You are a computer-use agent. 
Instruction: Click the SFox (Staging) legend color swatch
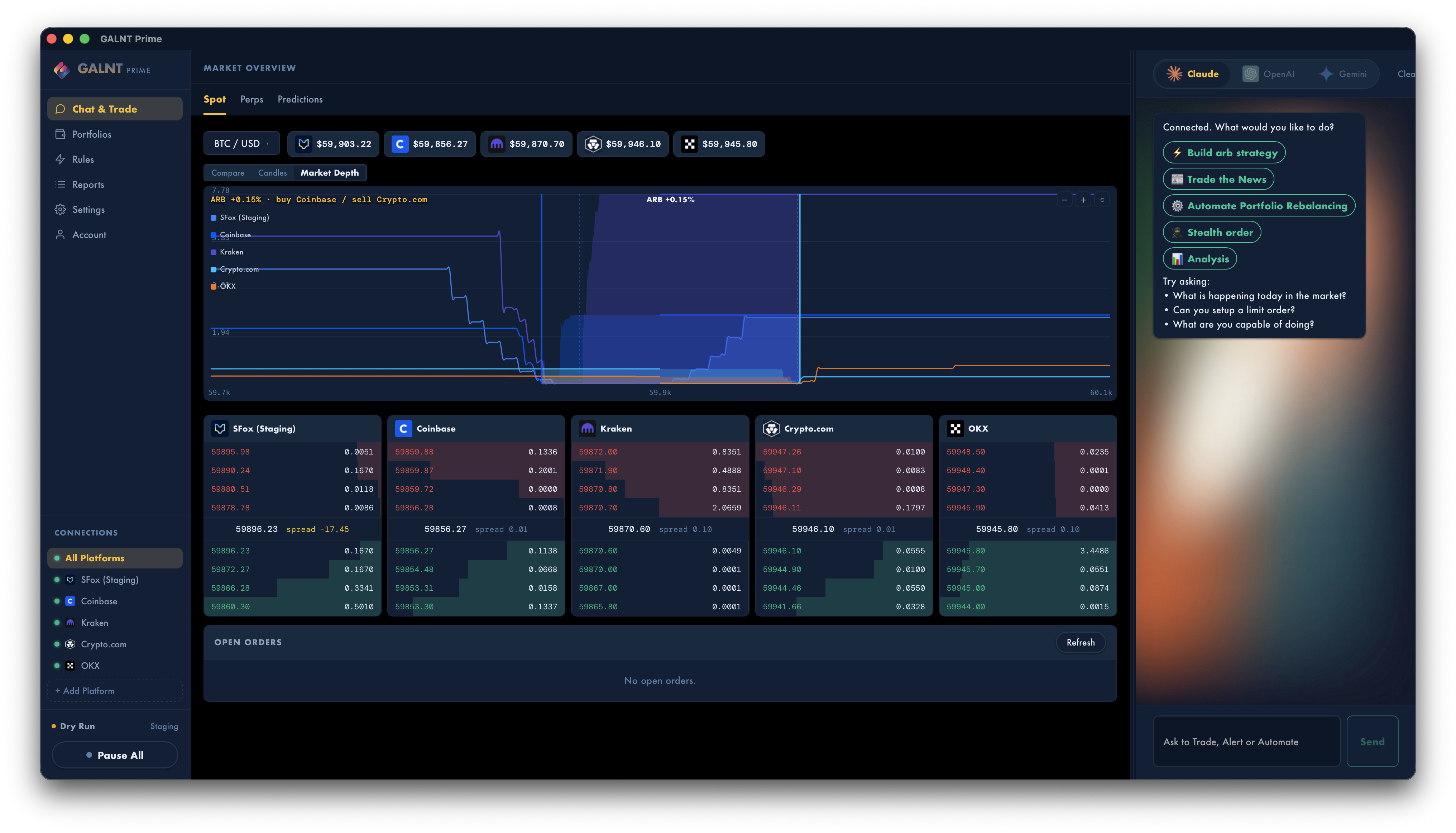pos(213,218)
